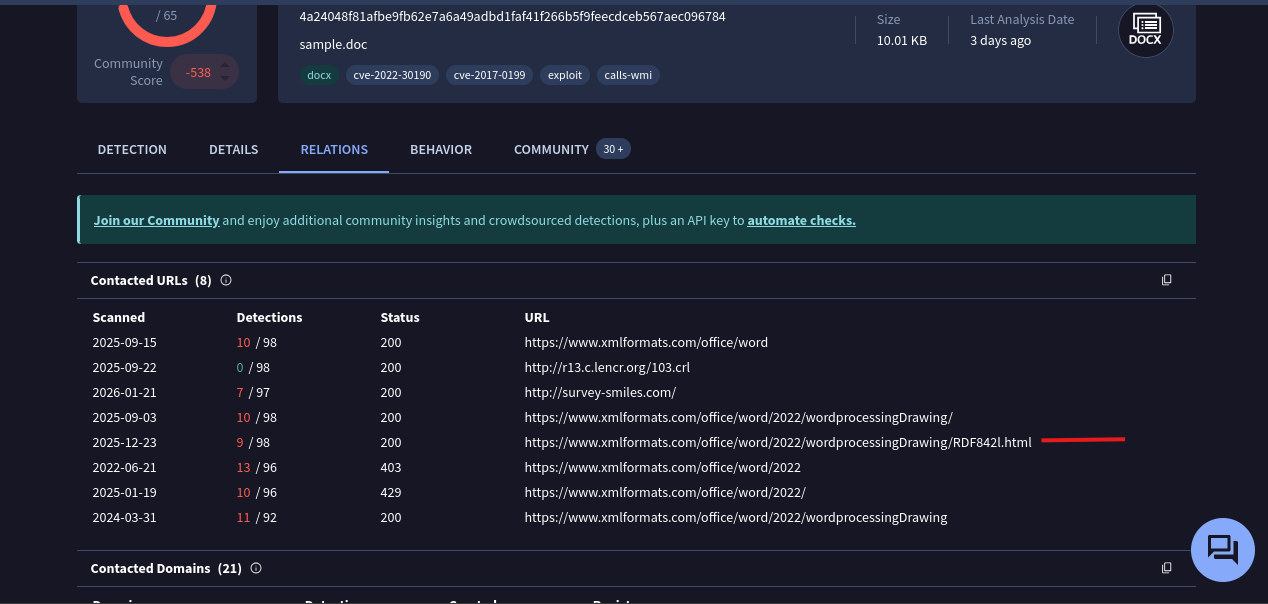Click the calls-wmi tag

point(628,75)
